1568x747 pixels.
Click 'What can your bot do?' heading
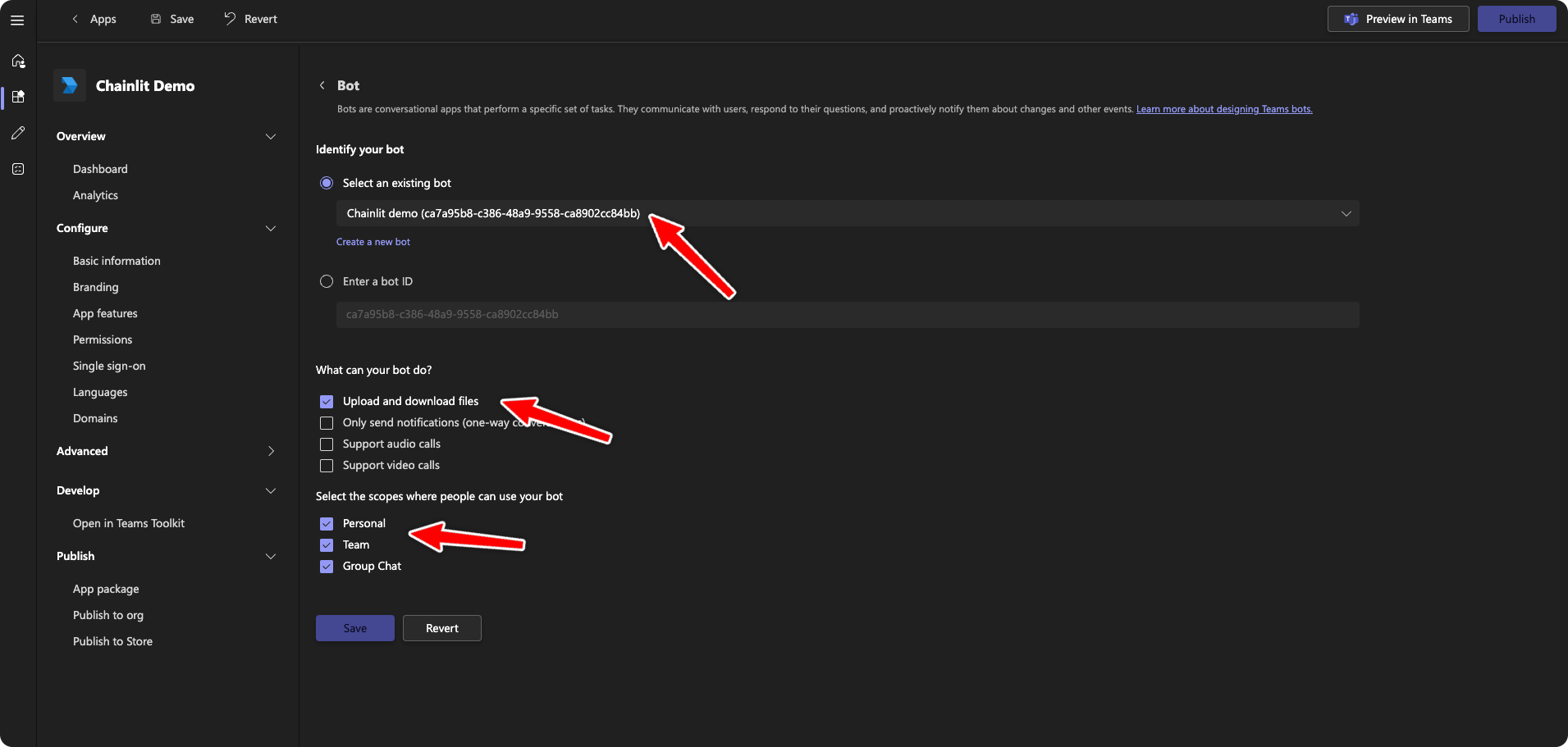(x=374, y=370)
